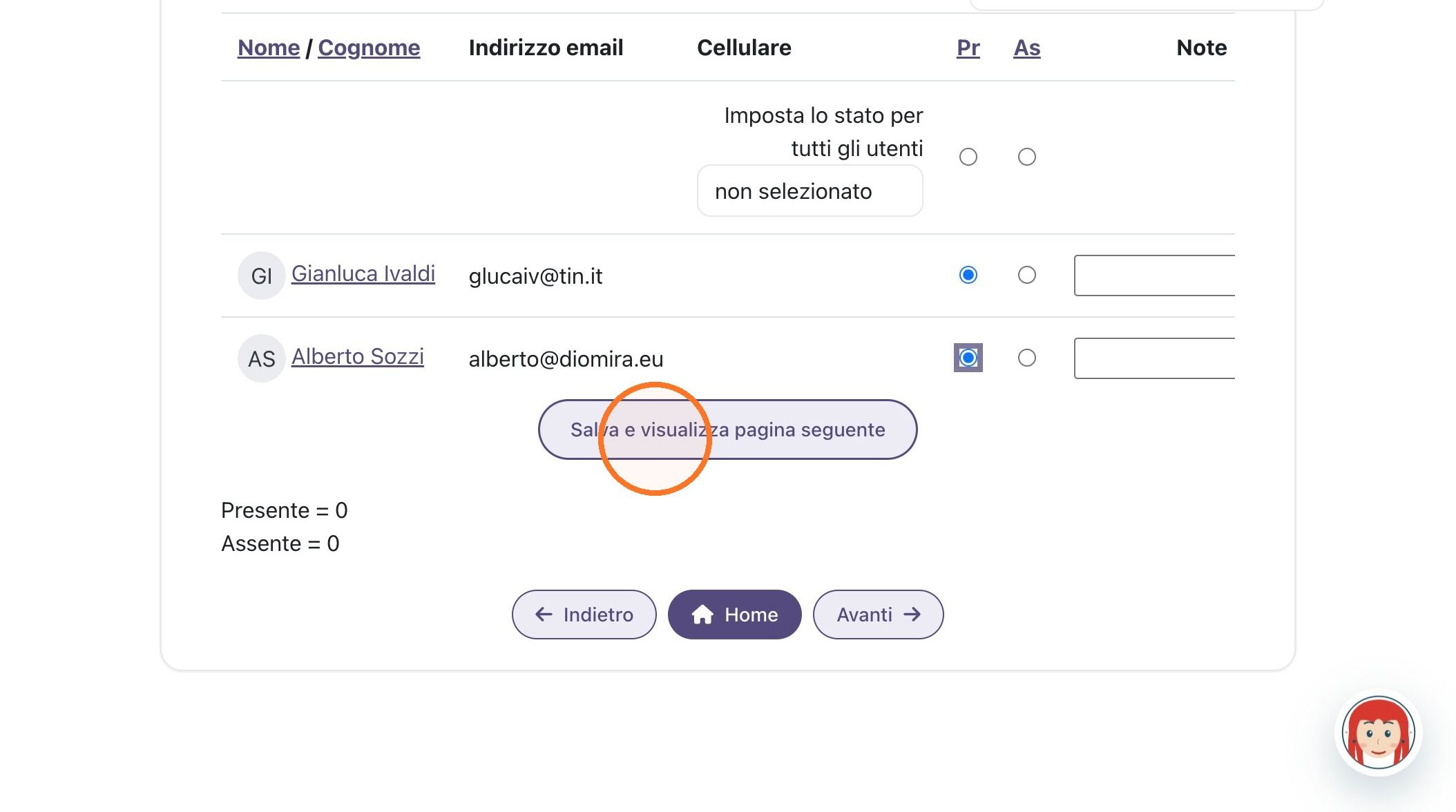Open Gianluca Ivaldi's profile link
This screenshot has width=1456, height=812.
pyautogui.click(x=363, y=273)
